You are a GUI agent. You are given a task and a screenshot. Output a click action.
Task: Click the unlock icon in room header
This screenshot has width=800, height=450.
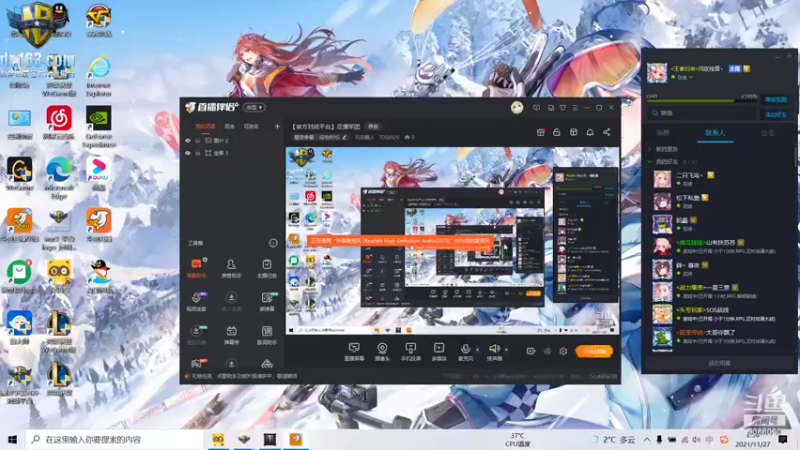pos(557,132)
